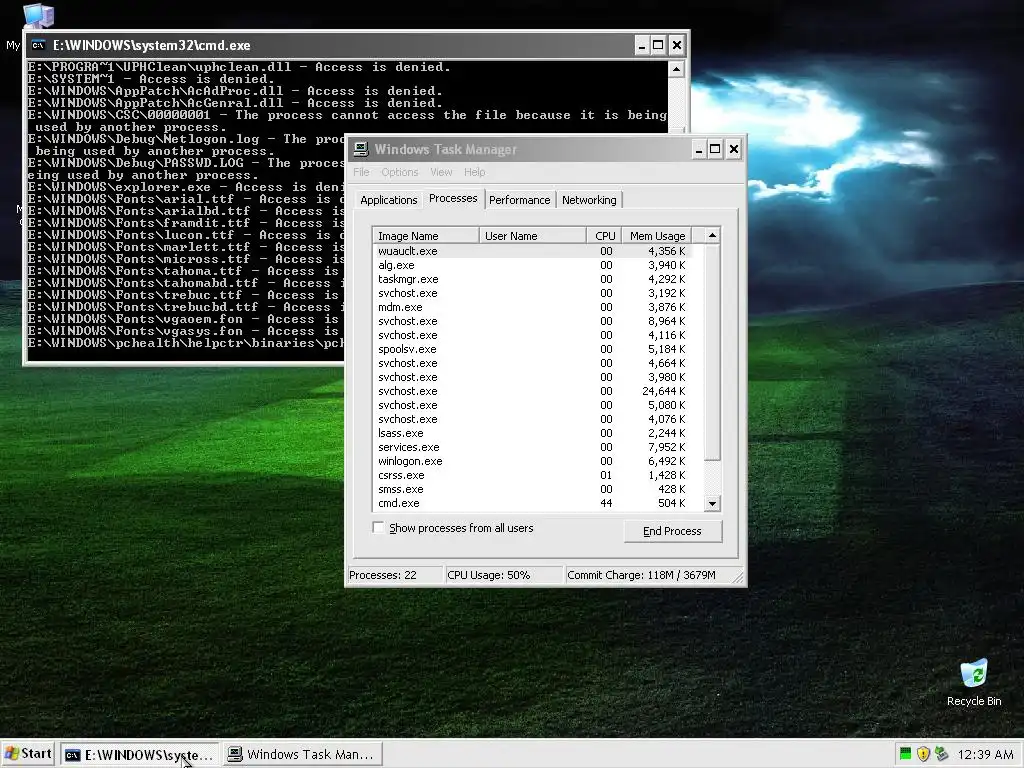Switch to the Networking tab
1024x768 pixels.
point(589,200)
